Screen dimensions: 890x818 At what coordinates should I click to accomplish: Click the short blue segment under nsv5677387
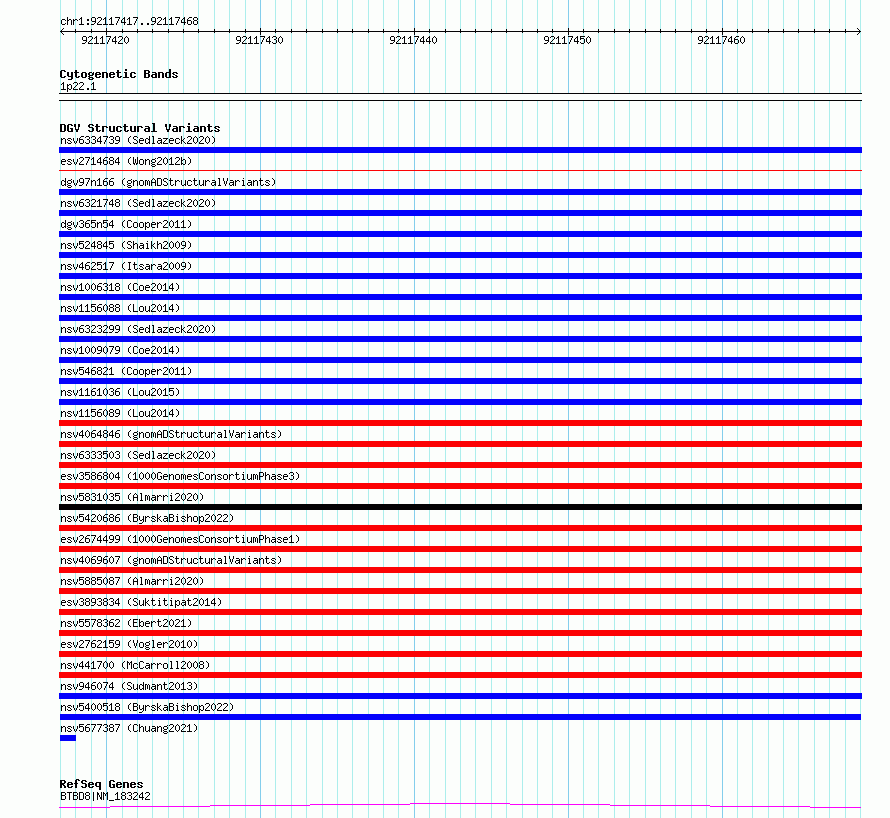coord(68,738)
